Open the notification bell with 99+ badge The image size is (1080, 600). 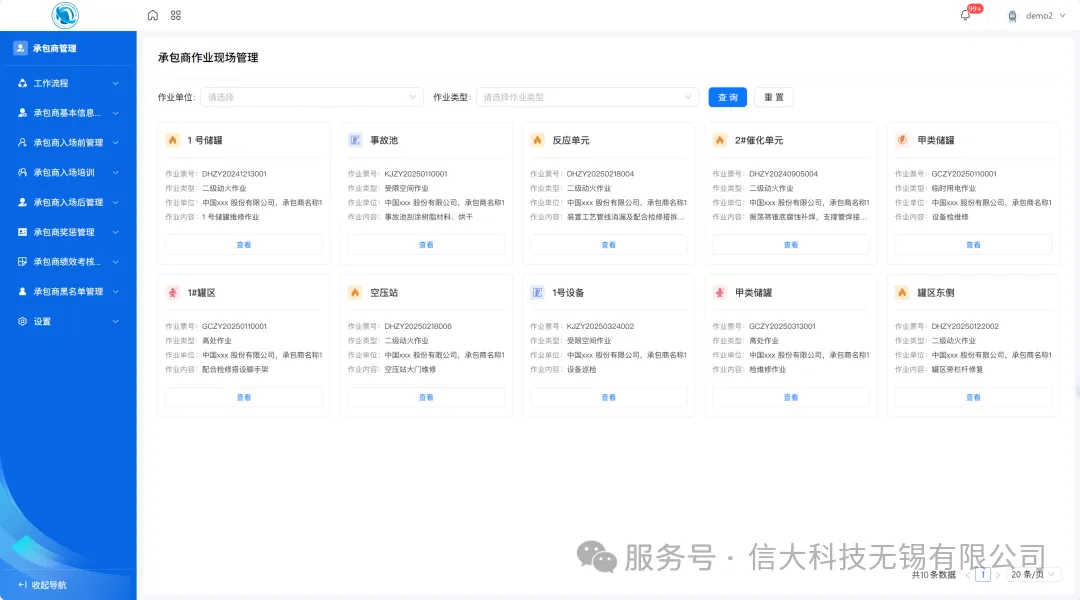coord(965,15)
